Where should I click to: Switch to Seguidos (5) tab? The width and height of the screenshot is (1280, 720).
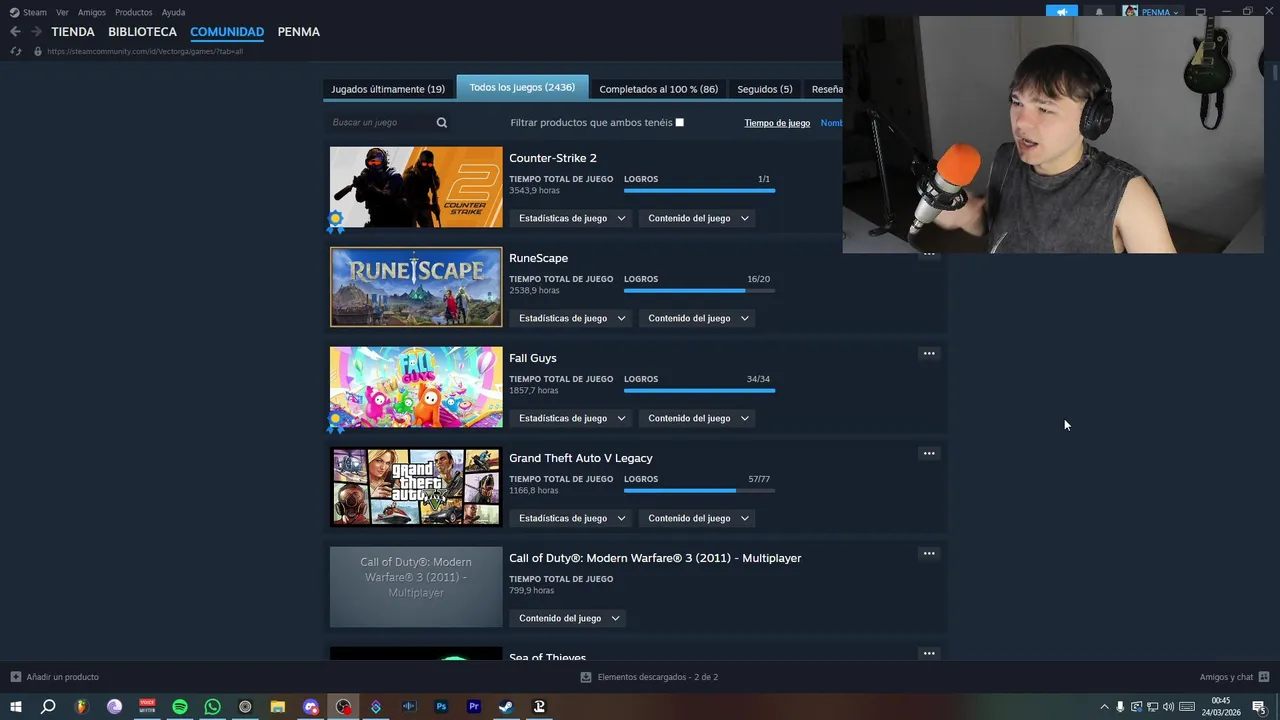click(765, 89)
